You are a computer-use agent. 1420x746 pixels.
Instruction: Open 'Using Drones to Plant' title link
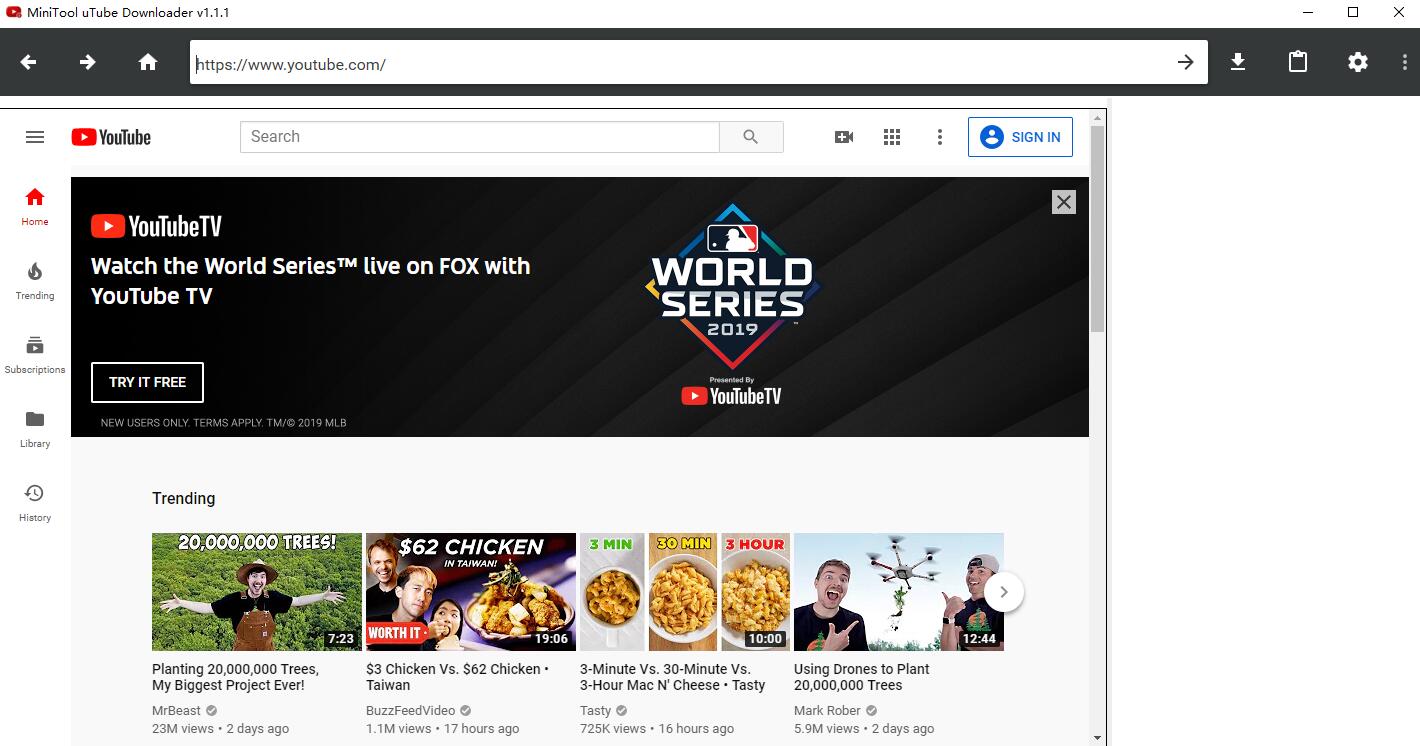pyautogui.click(x=862, y=677)
